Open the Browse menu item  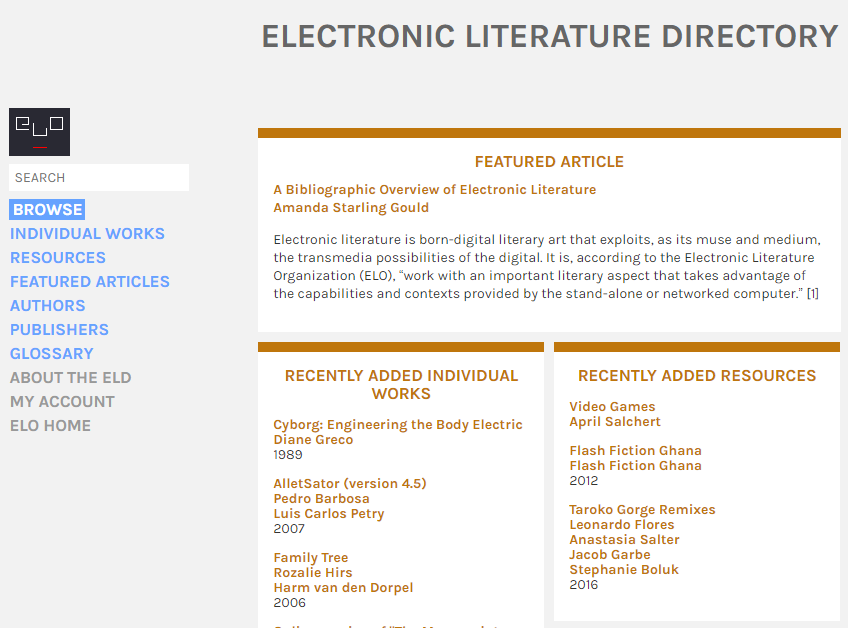coord(47,209)
